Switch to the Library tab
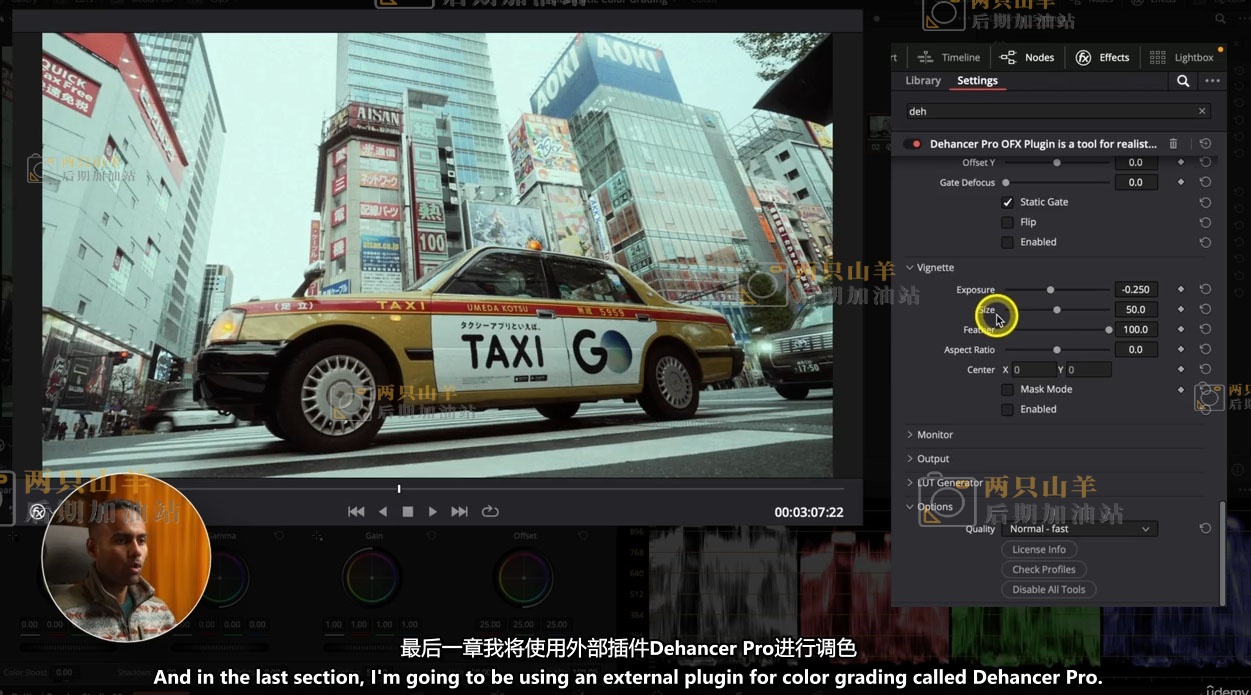This screenshot has width=1251, height=695. point(923,81)
